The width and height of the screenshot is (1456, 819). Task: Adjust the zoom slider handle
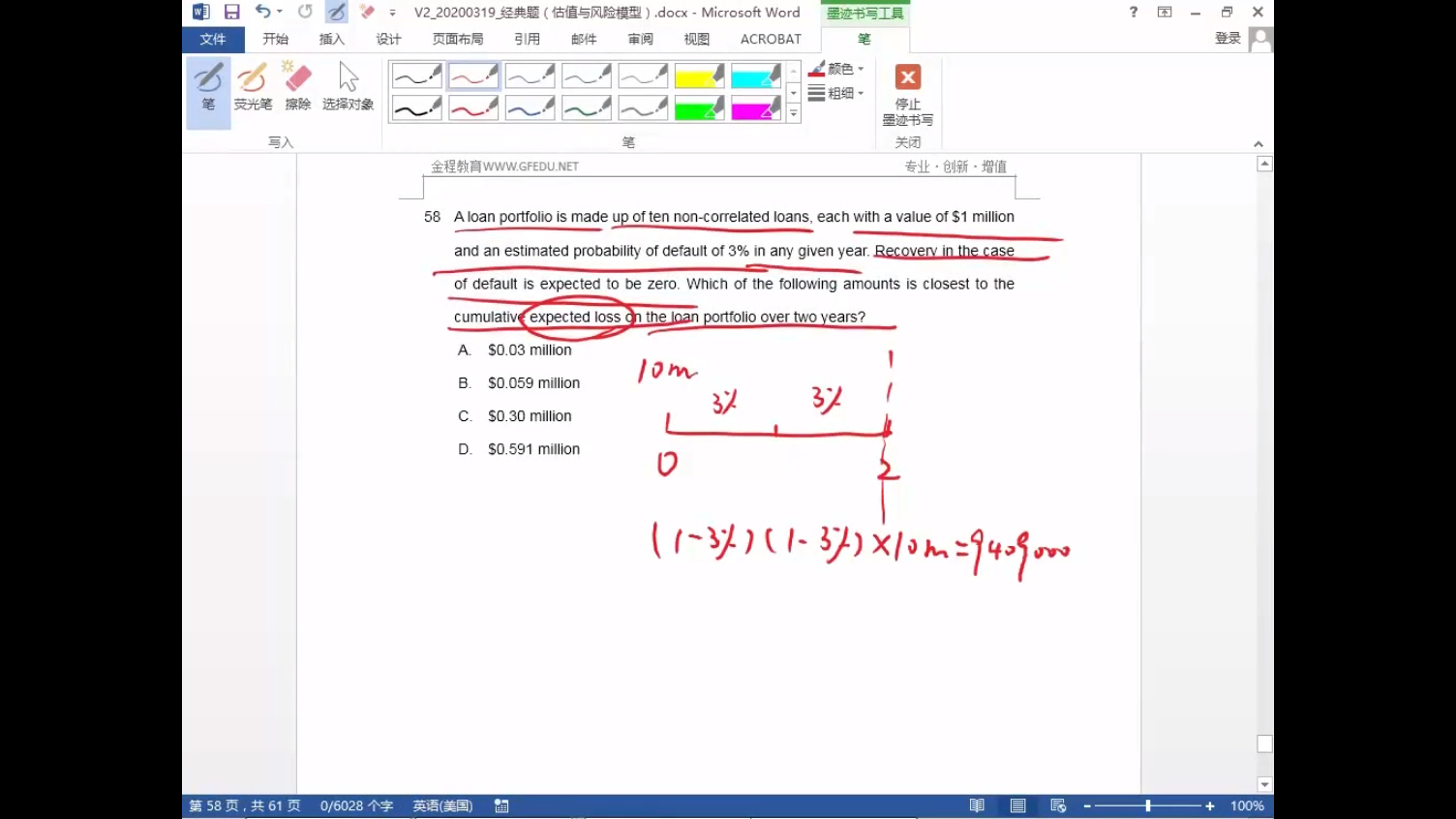click(1148, 805)
